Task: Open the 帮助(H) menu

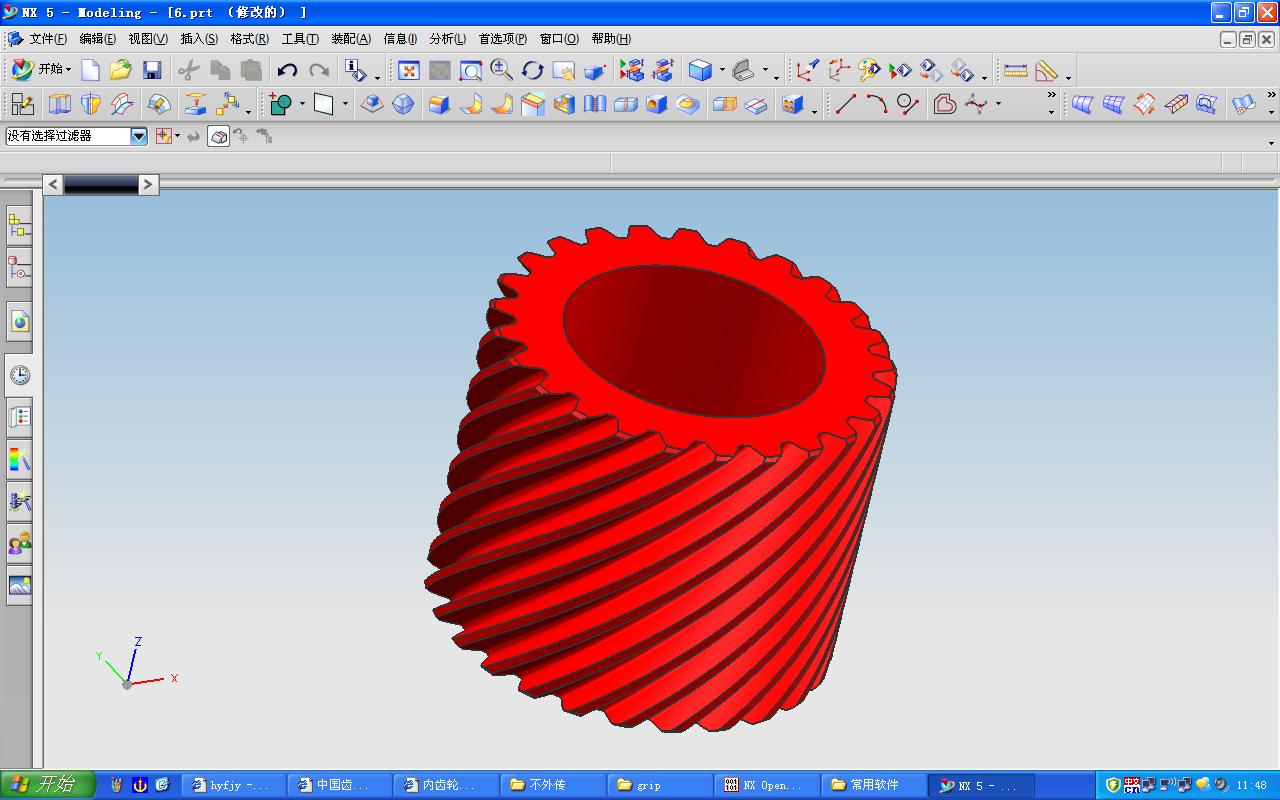Action: 611,39
